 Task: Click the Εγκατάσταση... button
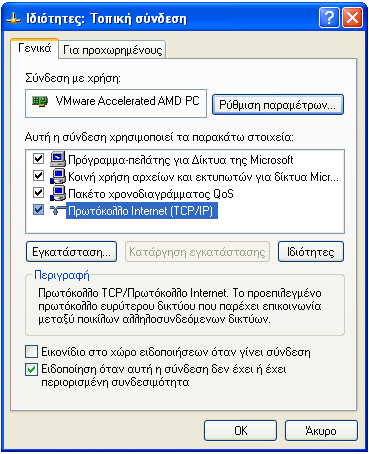pos(71,252)
